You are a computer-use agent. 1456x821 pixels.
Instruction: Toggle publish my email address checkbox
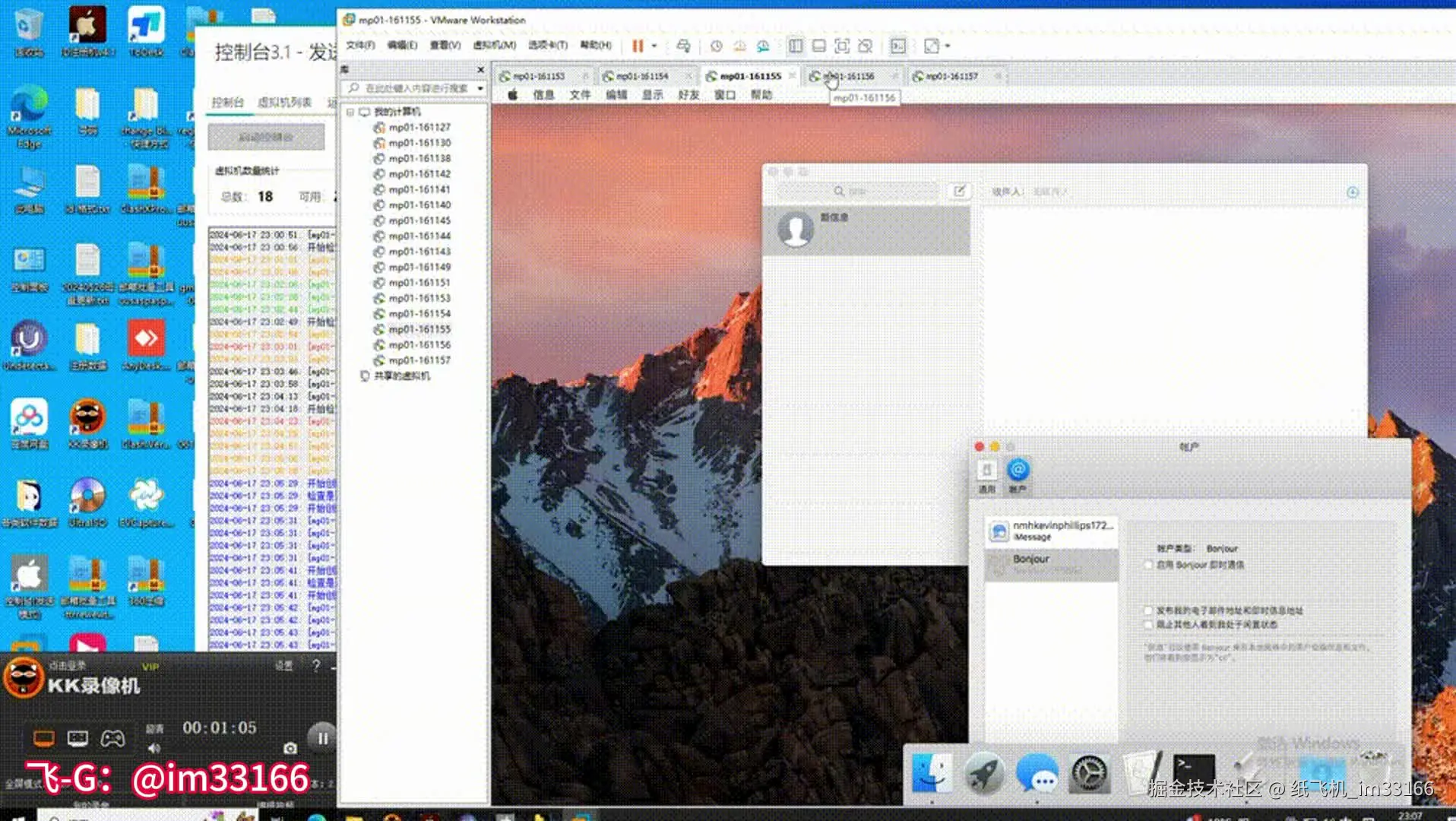point(1148,610)
